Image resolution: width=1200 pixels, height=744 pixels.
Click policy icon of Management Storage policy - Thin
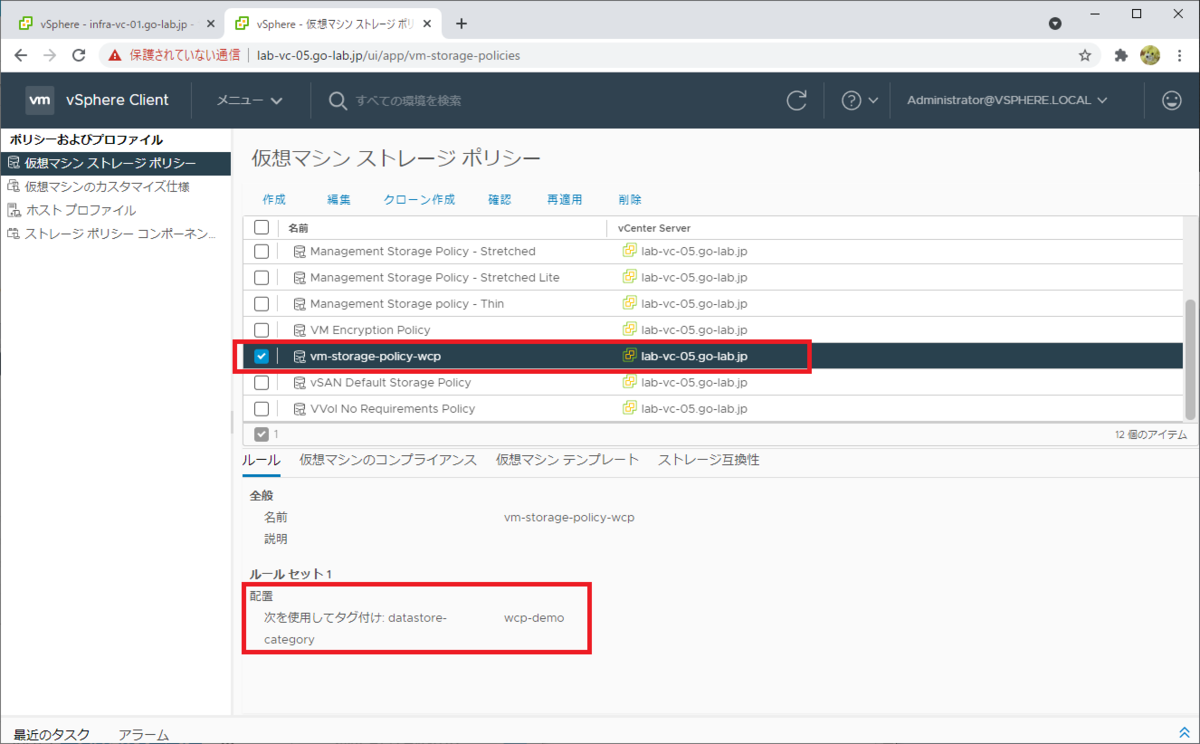(x=299, y=303)
